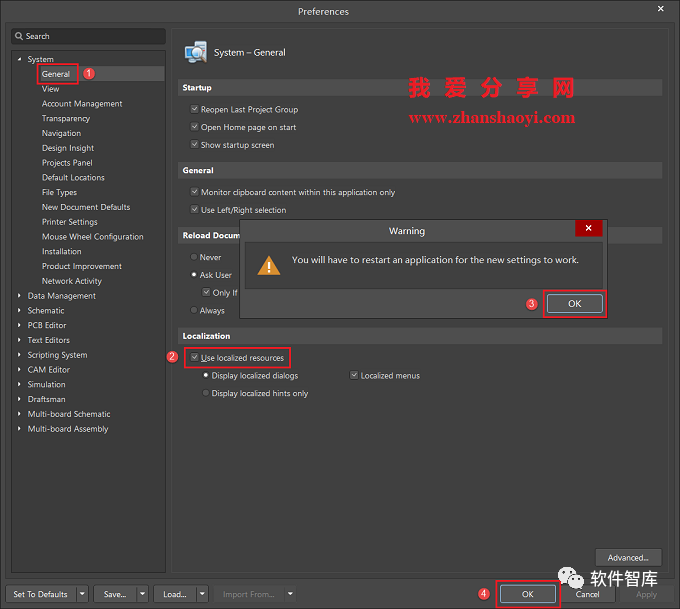Open New Document Defaults page
The image size is (680, 609).
coord(86,207)
